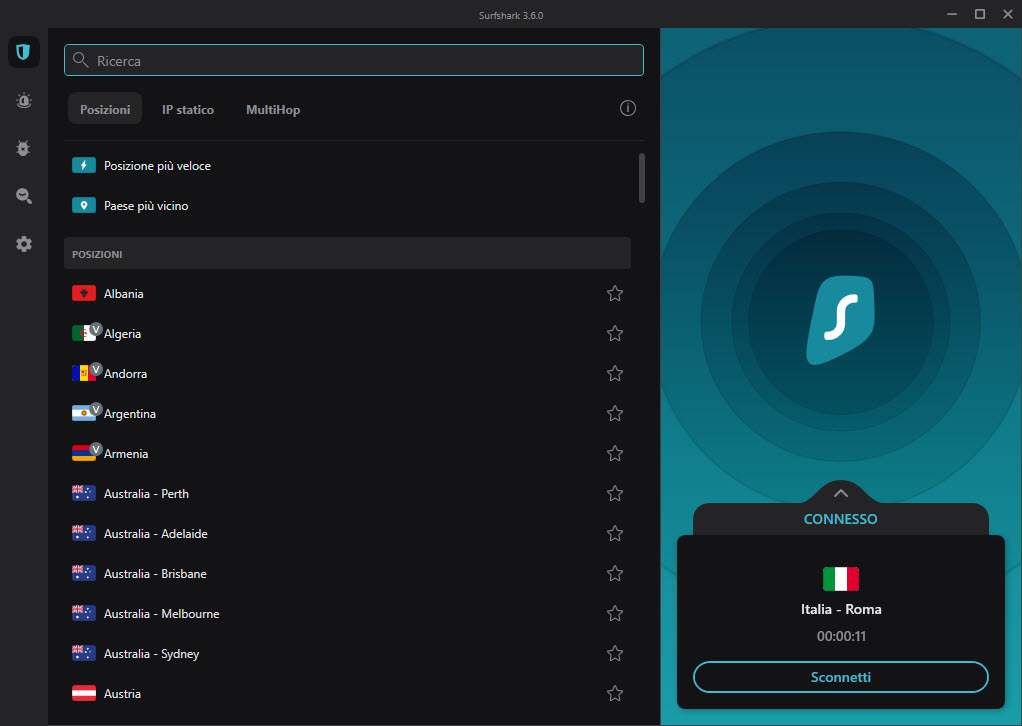Connect to Andorra
Image resolution: width=1022 pixels, height=726 pixels.
(347, 373)
